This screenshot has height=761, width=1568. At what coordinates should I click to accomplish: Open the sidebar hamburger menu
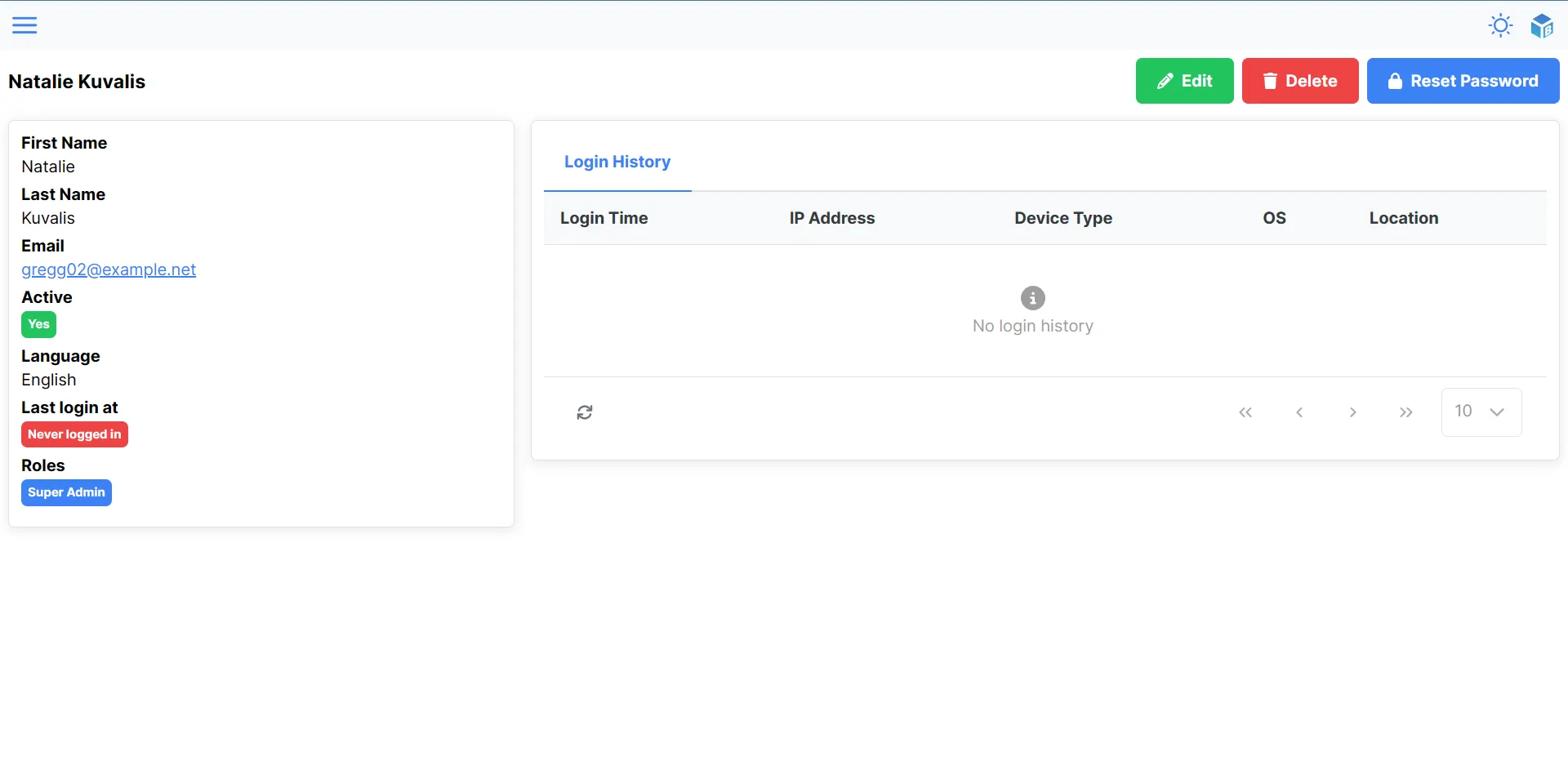point(24,24)
